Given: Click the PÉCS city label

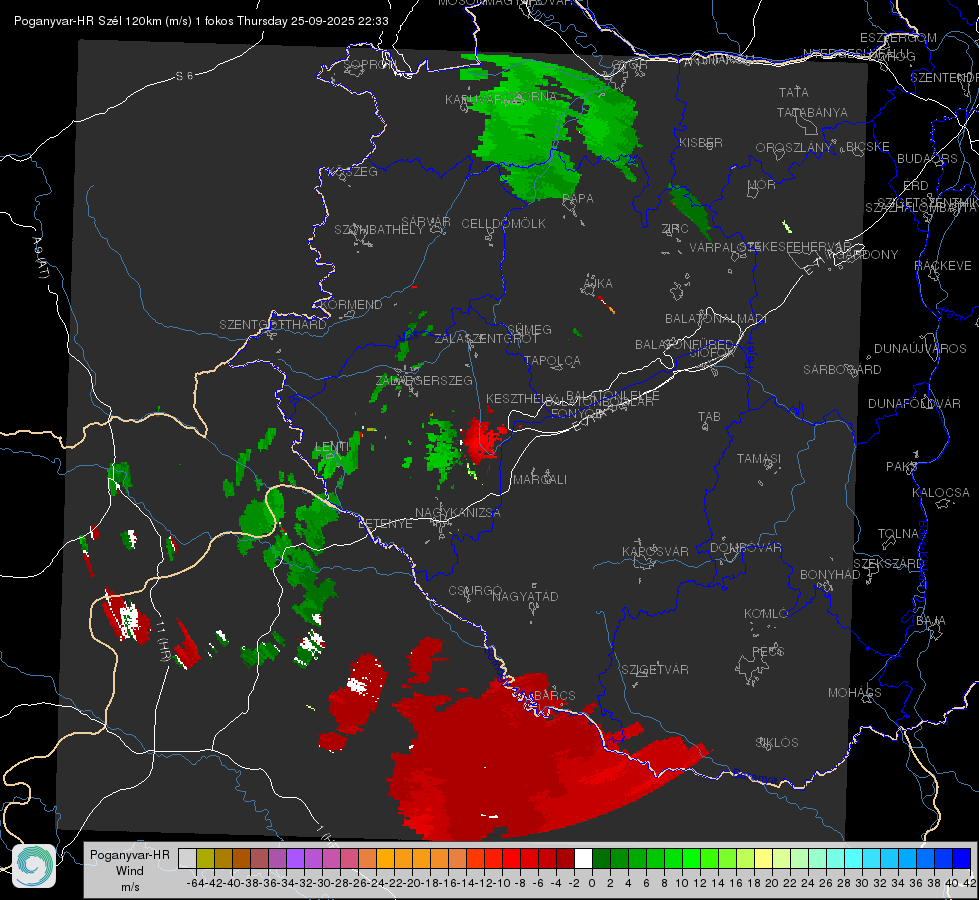Looking at the screenshot, I should [768, 651].
